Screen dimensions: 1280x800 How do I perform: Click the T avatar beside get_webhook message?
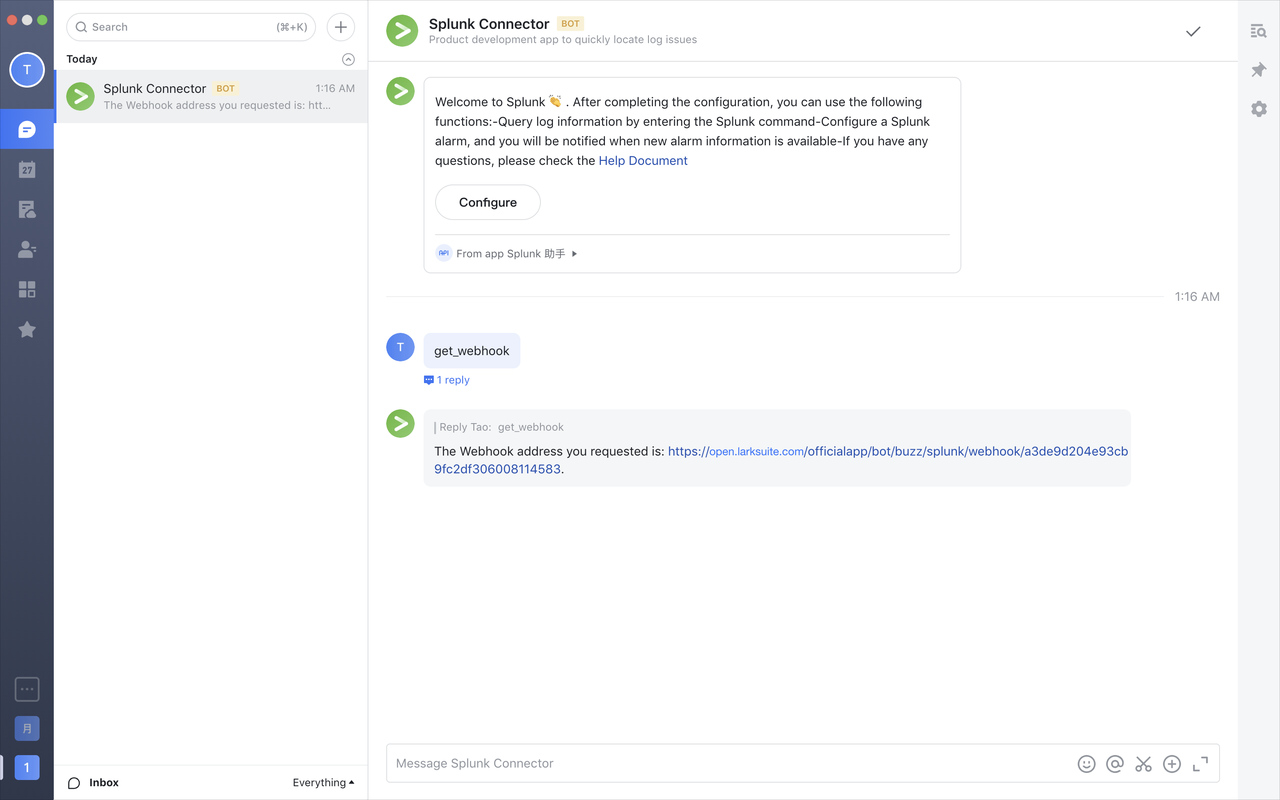click(400, 347)
